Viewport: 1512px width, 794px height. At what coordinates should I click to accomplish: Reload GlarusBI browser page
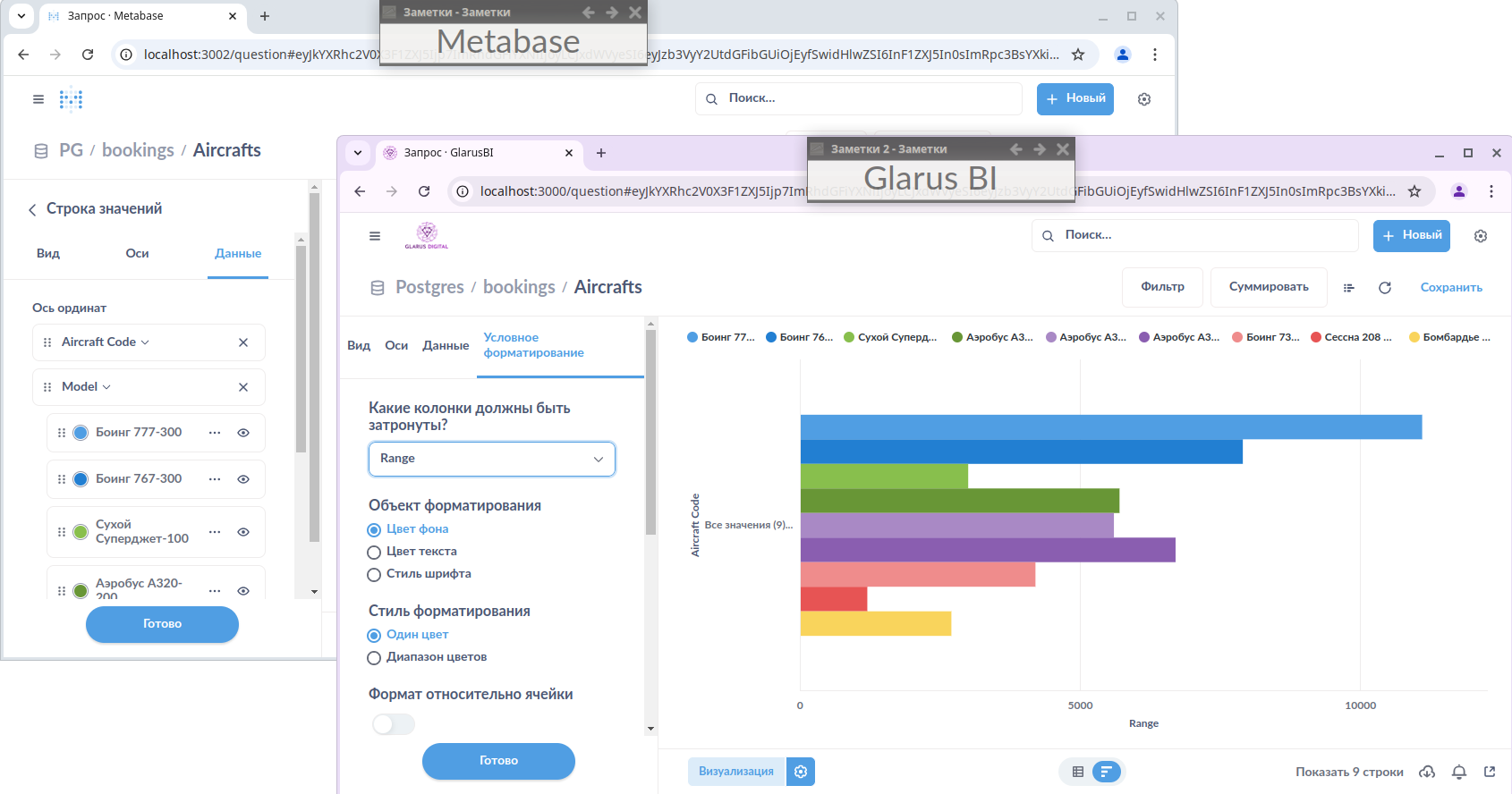click(x=424, y=191)
